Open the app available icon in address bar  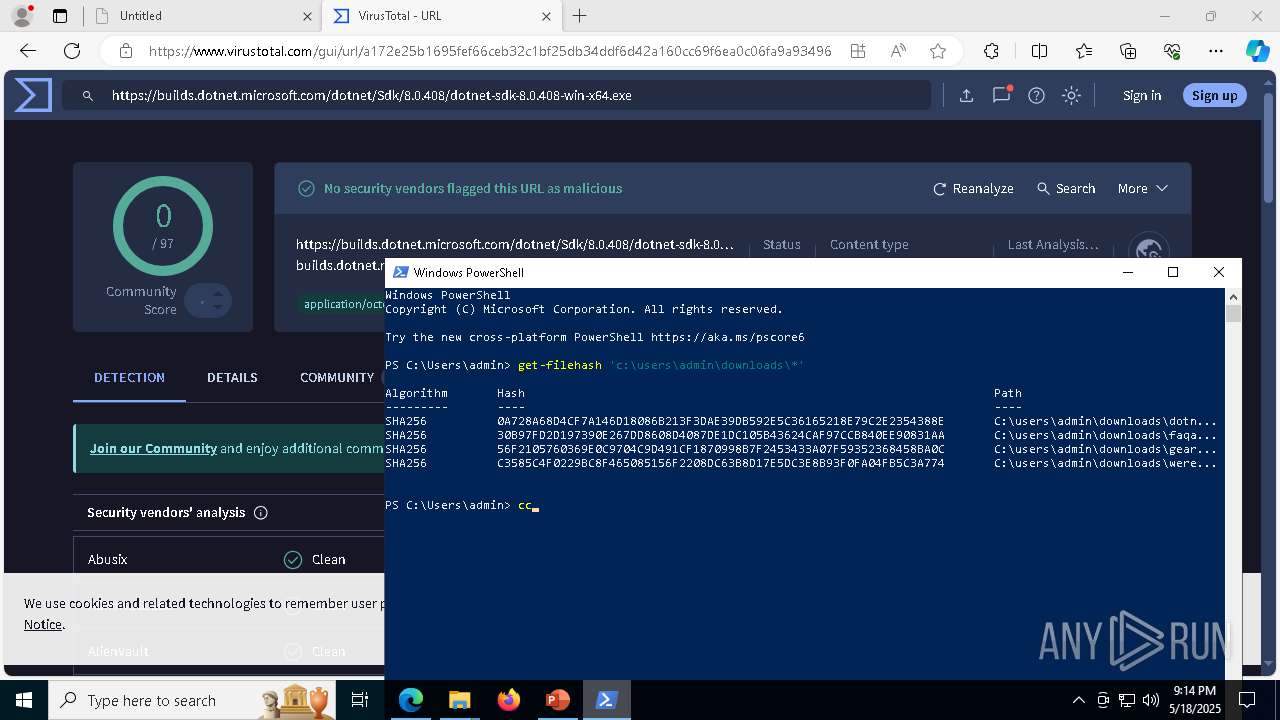click(x=858, y=51)
